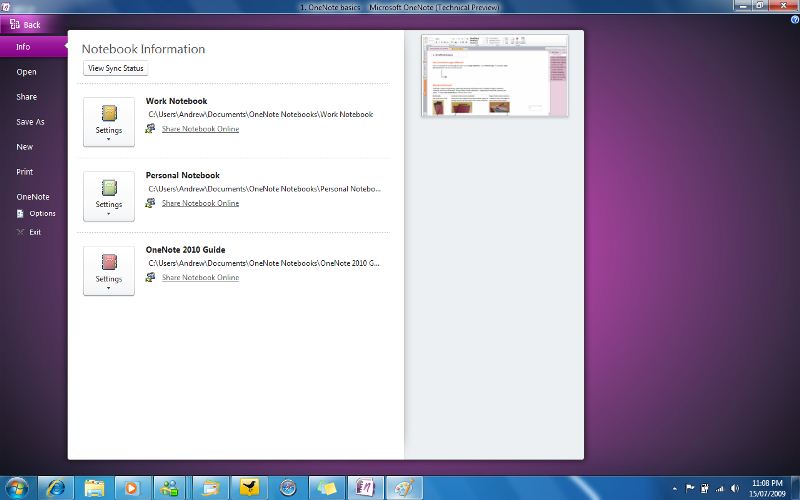
Task: Click the notebook page preview thumbnail
Action: [494, 76]
